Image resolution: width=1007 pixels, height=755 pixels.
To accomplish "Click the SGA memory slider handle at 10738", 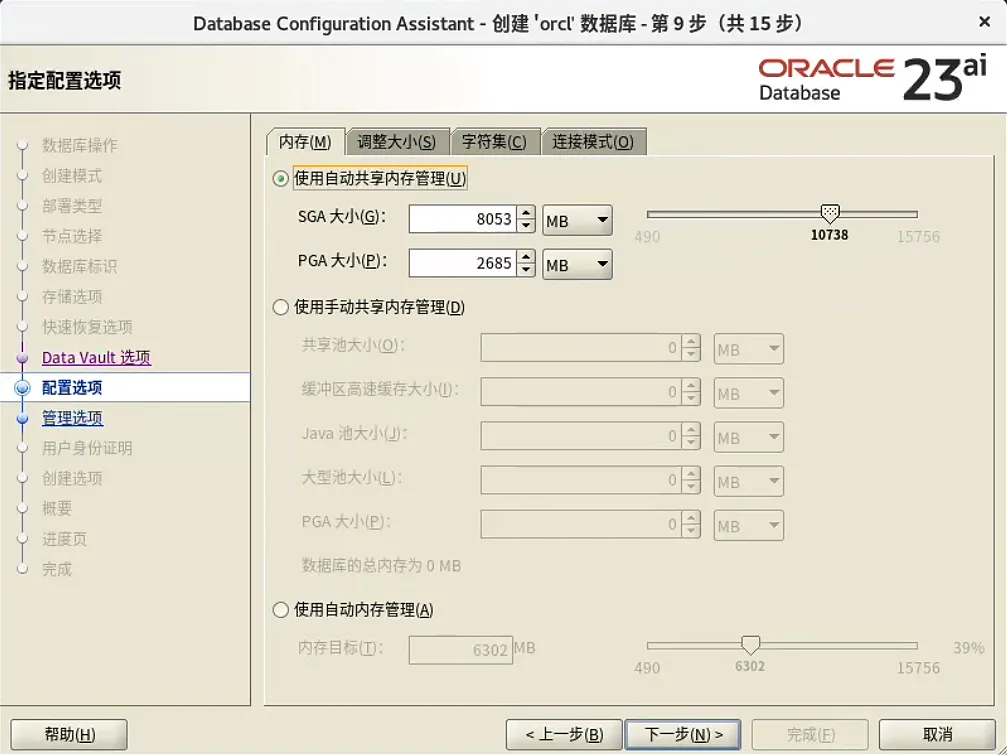I will tap(830, 213).
